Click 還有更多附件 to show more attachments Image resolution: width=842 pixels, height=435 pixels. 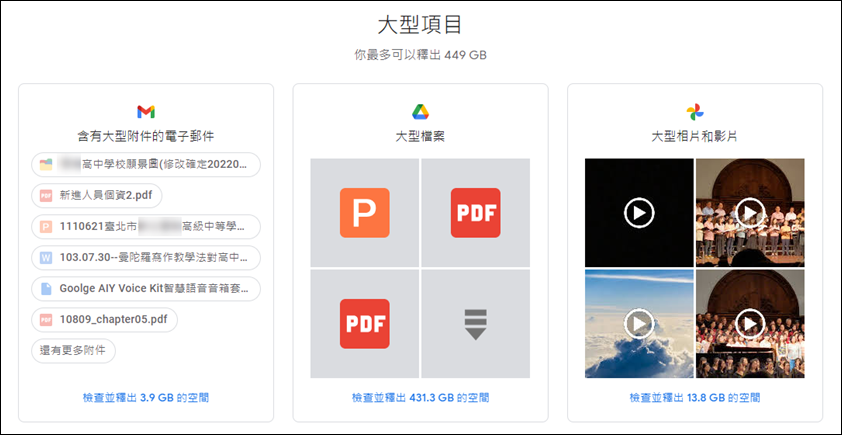pyautogui.click(x=73, y=351)
